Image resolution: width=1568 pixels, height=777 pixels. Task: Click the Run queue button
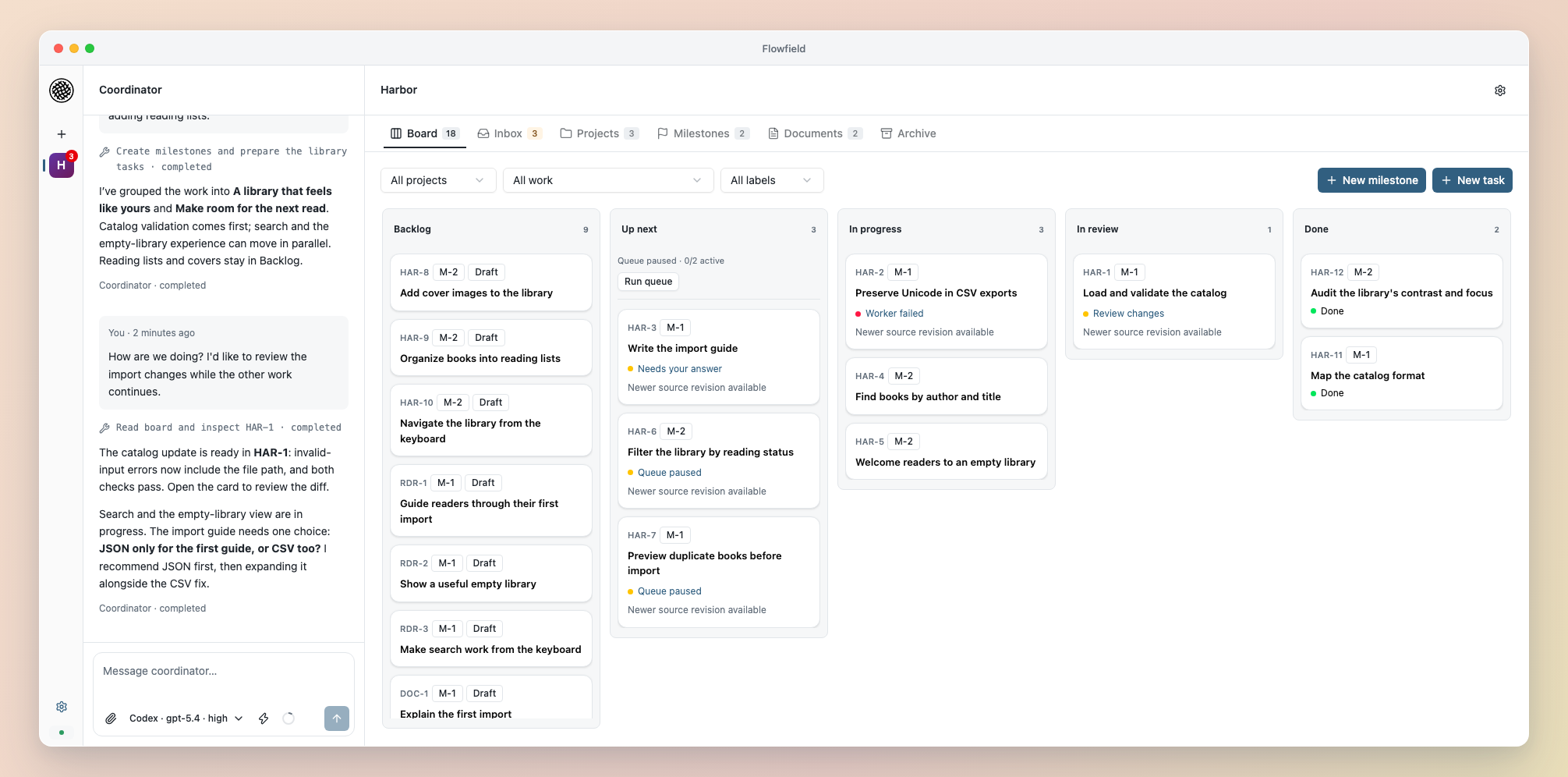(x=648, y=282)
